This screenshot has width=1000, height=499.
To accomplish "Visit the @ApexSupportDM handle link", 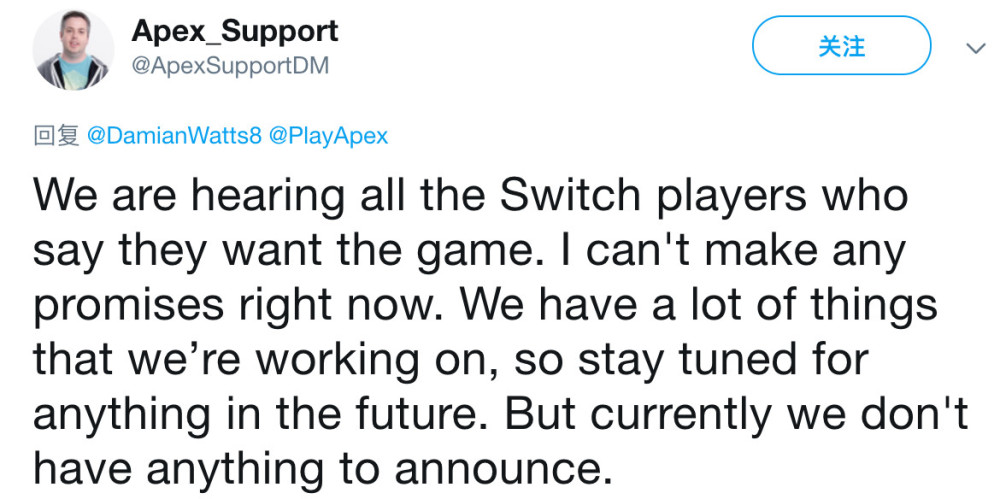I will pyautogui.click(x=230, y=64).
